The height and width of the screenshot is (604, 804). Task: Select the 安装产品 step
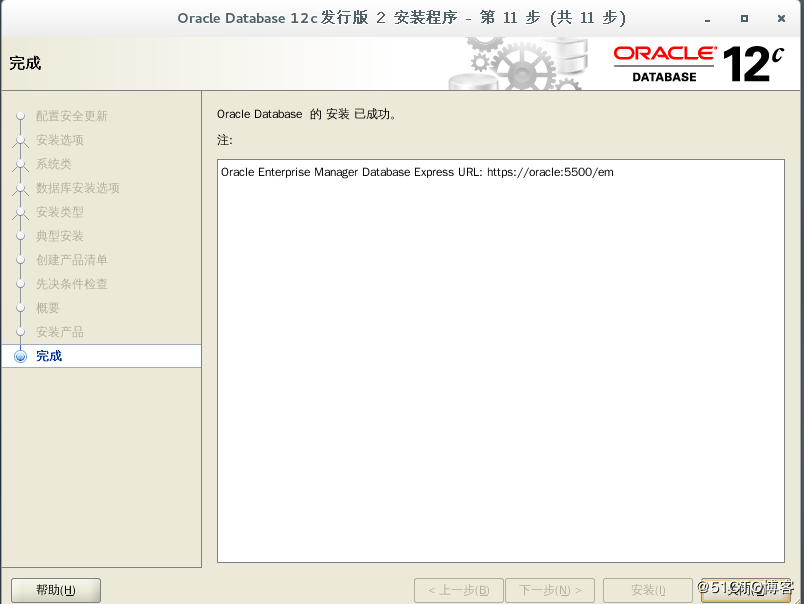(59, 332)
